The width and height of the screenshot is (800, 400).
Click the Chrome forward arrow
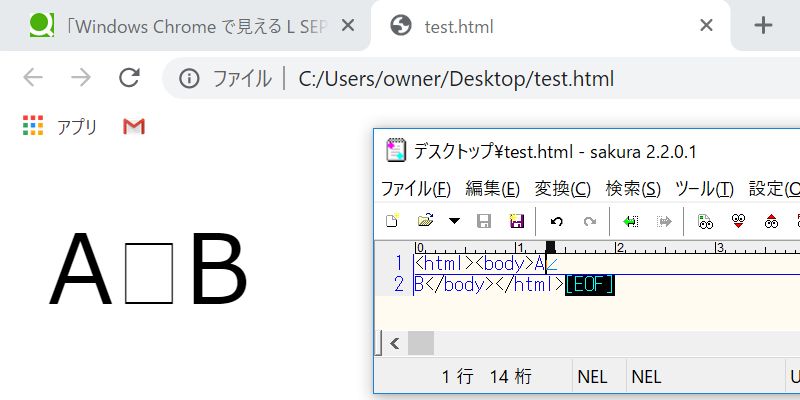pos(81,78)
